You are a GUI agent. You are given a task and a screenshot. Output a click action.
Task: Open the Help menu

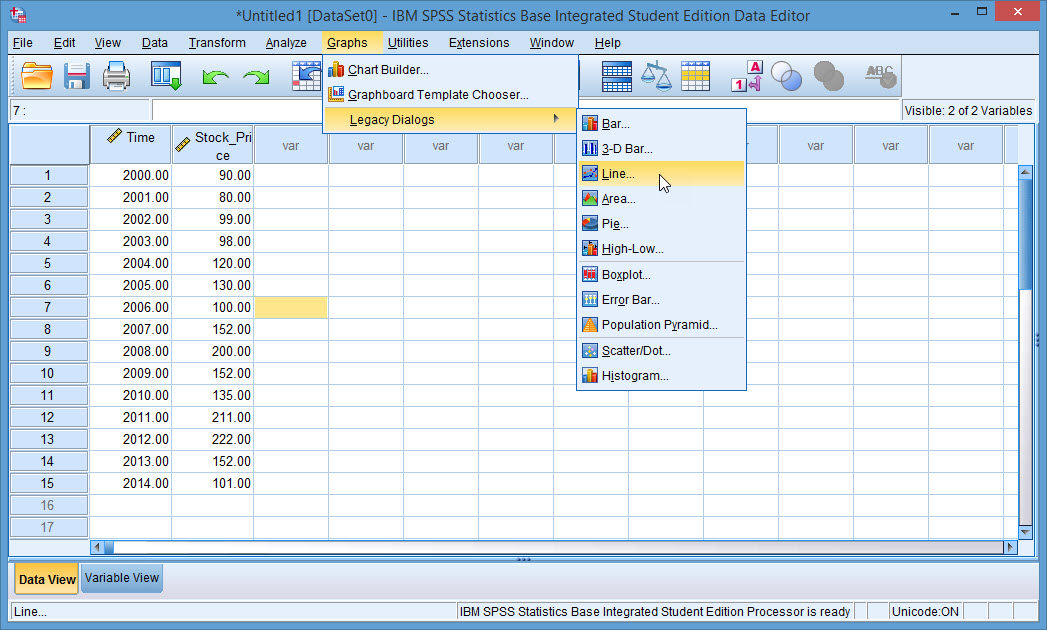[608, 43]
